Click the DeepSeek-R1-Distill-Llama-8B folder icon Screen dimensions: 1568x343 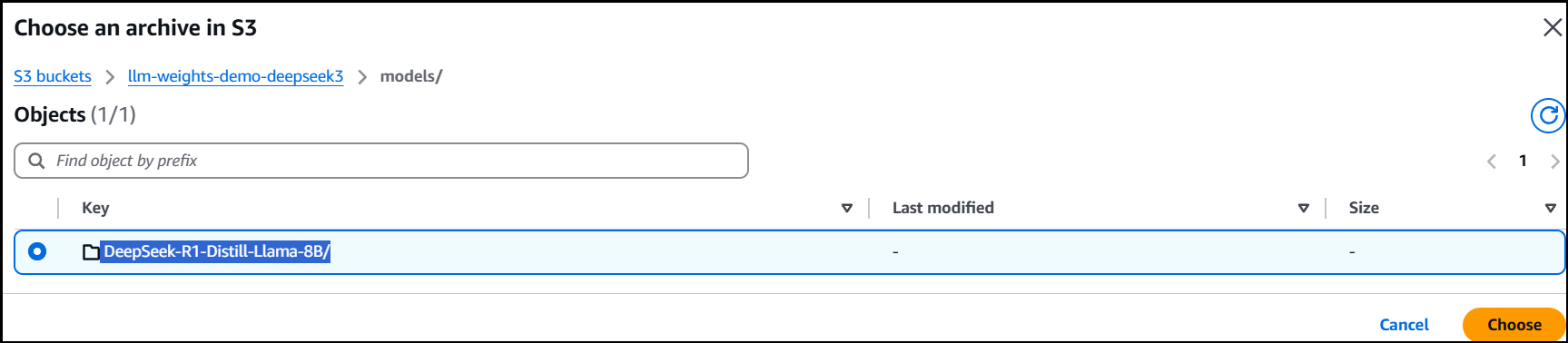91,252
